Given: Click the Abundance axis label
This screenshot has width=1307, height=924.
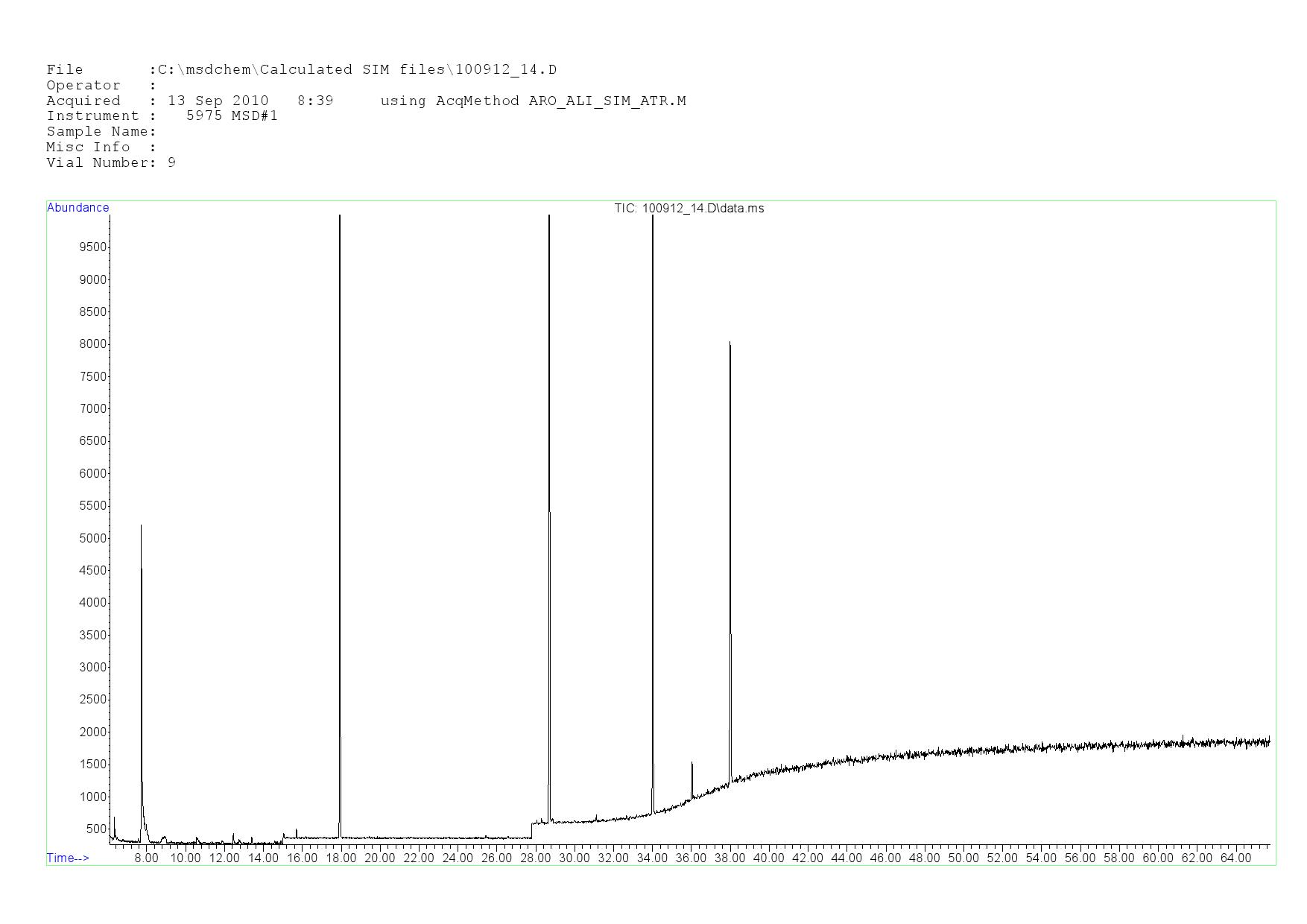Looking at the screenshot, I should tap(78, 208).
